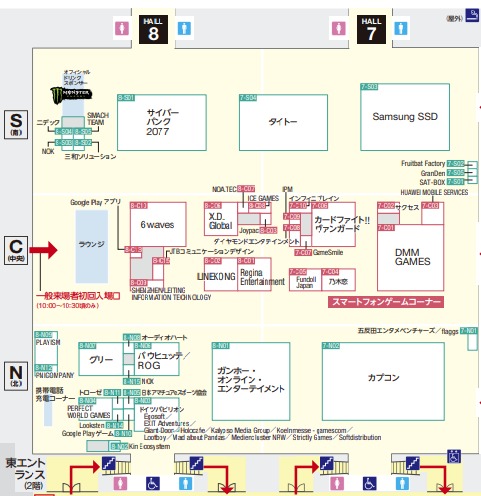The width and height of the screenshot is (481, 496).
Task: Click the SMACH TEAM label
Action: coord(98,119)
